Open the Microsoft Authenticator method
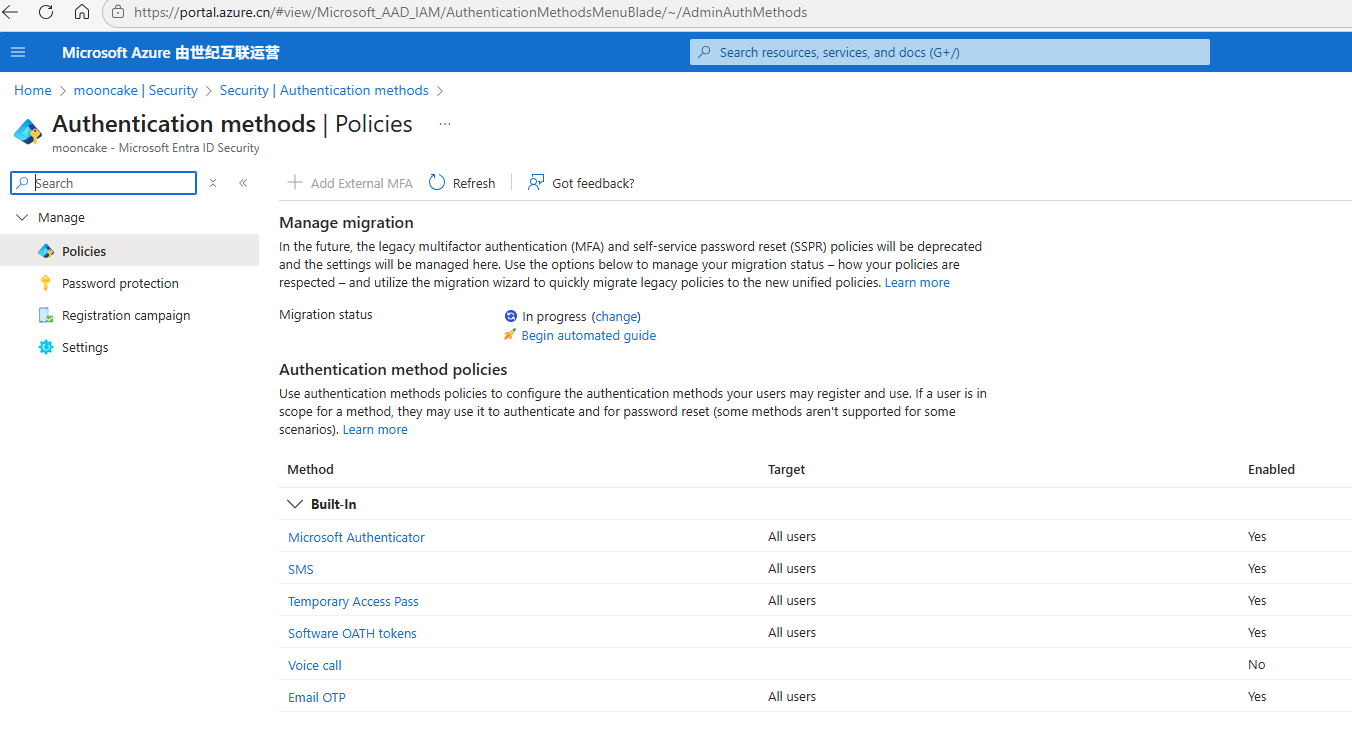Image resolution: width=1352 pixels, height=732 pixels. pyautogui.click(x=356, y=537)
